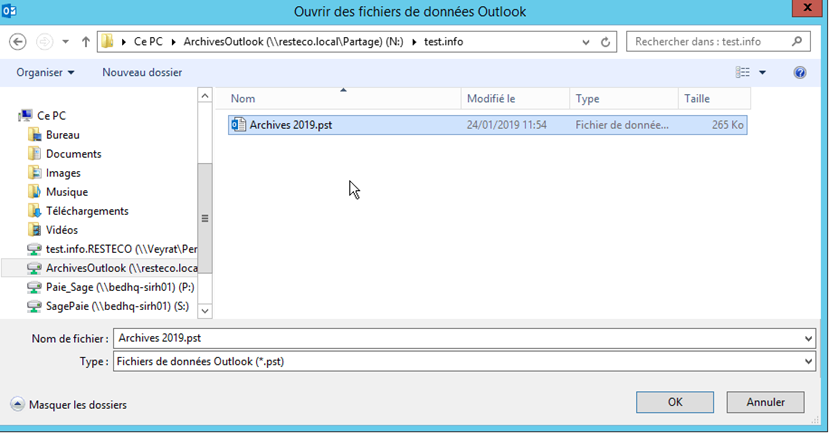The image size is (829, 434).
Task: Close the Outlook data file dialog
Action: click(x=807, y=8)
